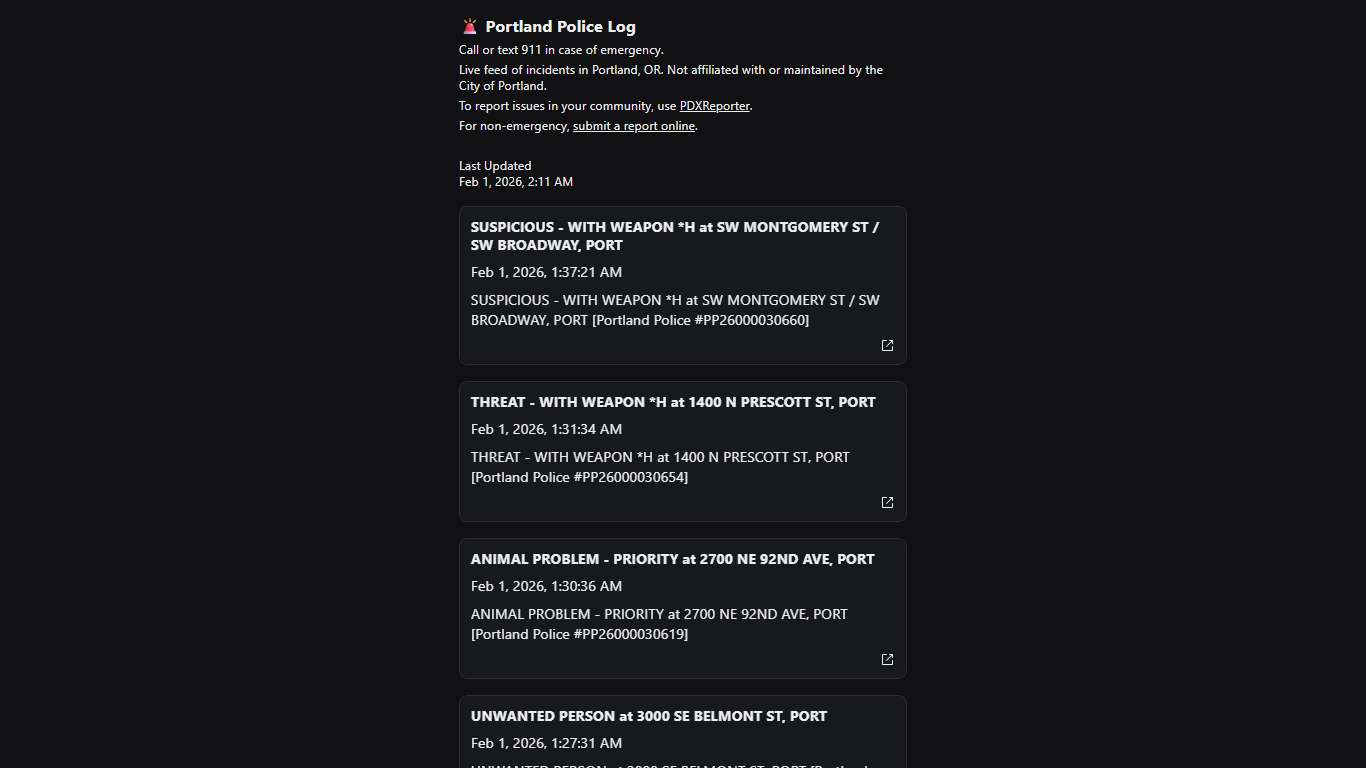Screen dimensions: 1366x768
Task: Click the Portland Police Log heading
Action: pos(560,27)
